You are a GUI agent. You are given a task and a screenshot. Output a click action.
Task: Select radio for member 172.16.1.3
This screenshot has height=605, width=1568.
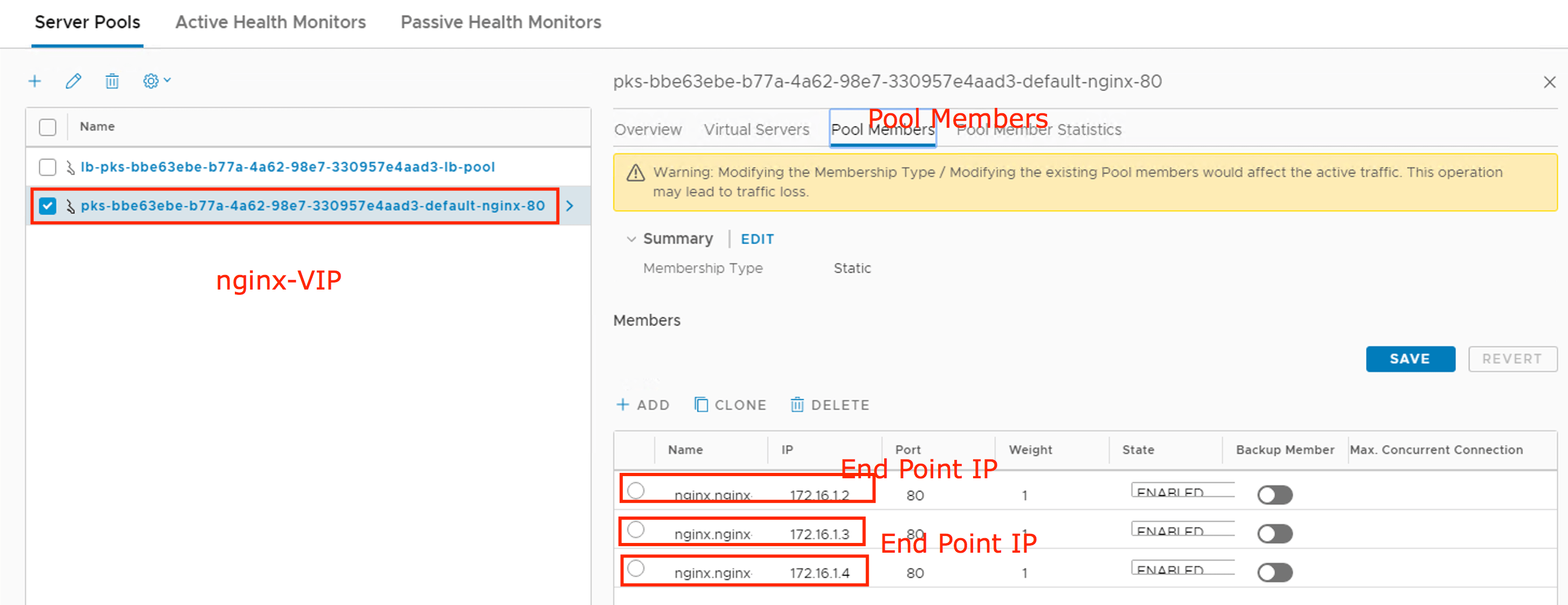coord(635,530)
